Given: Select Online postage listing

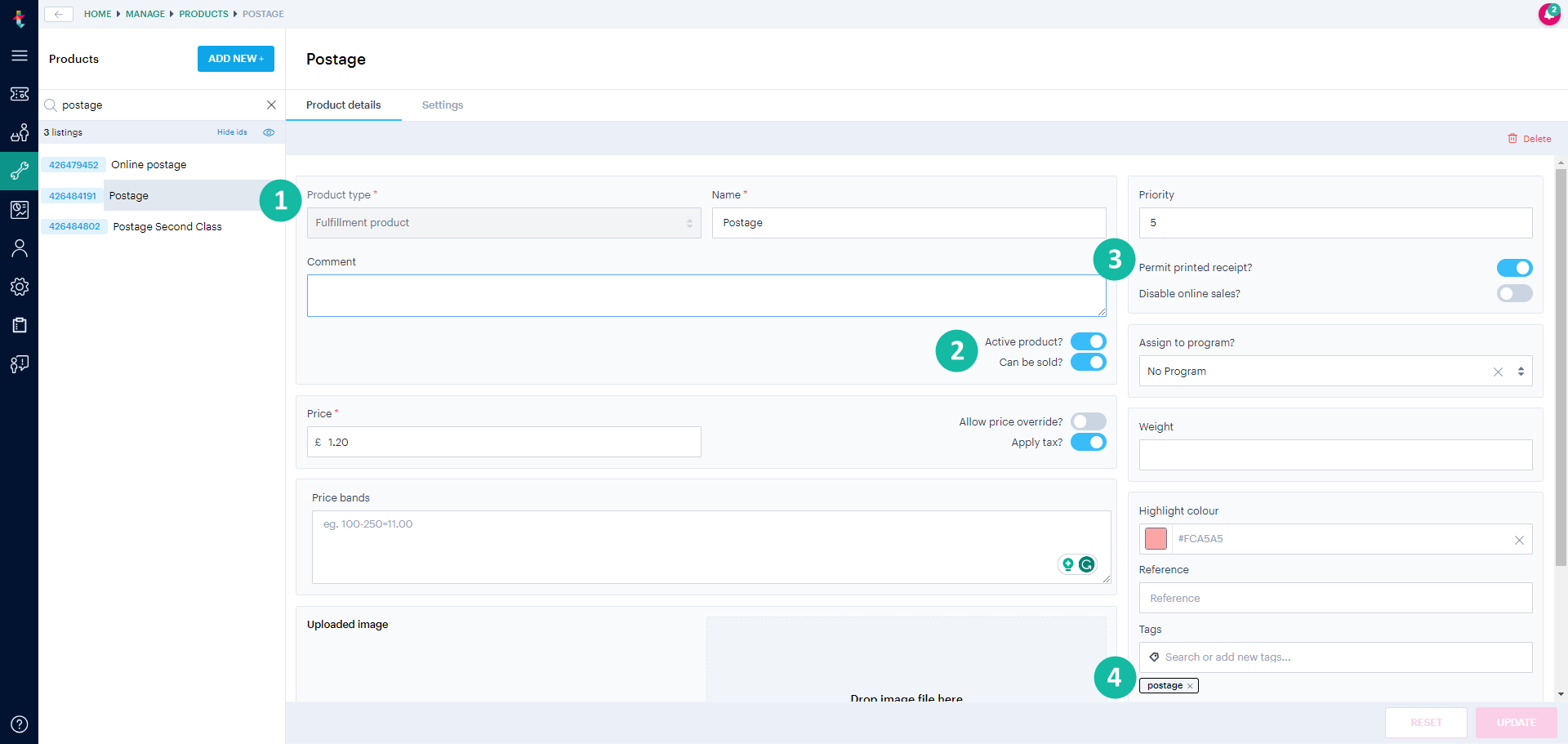Looking at the screenshot, I should click(149, 164).
